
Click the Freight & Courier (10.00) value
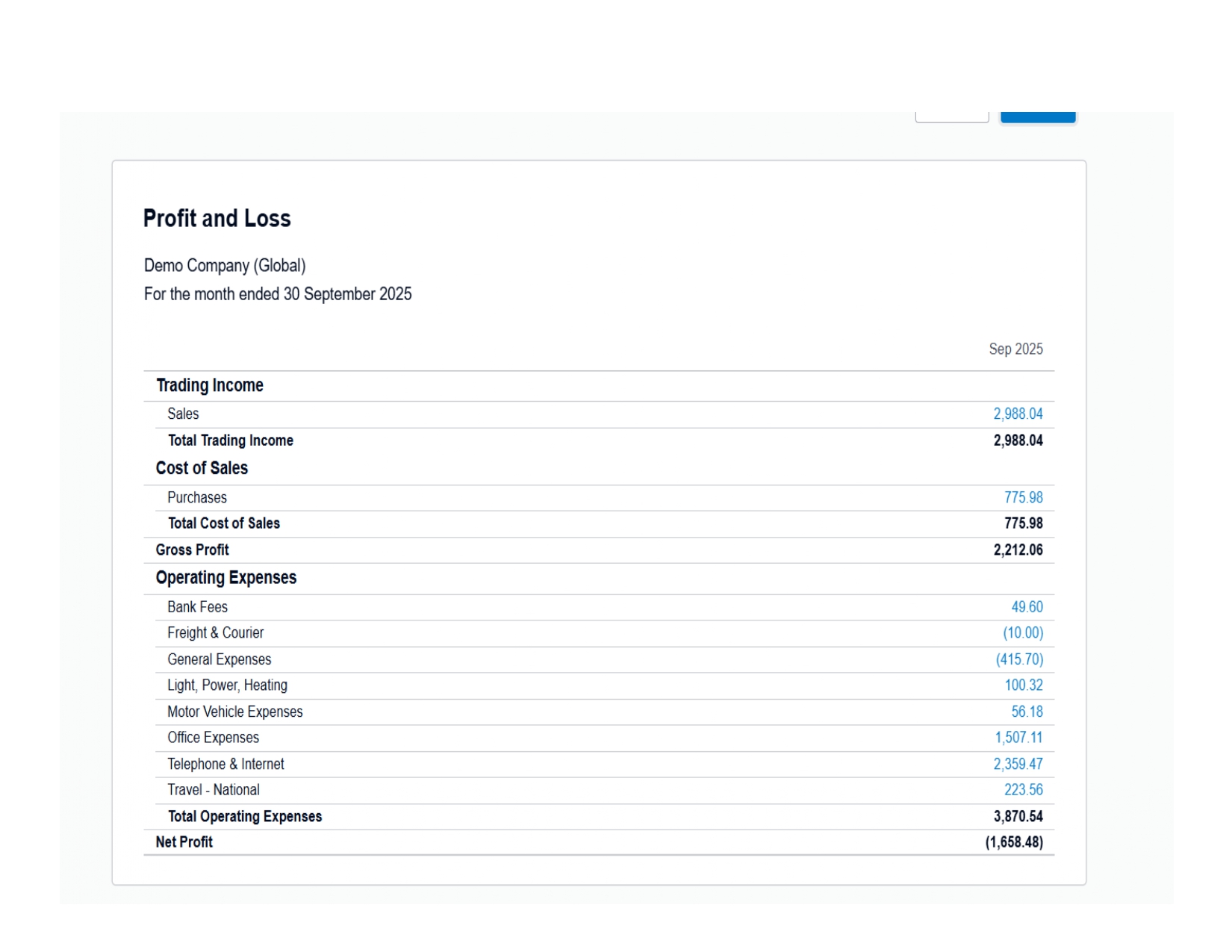[x=1022, y=633]
